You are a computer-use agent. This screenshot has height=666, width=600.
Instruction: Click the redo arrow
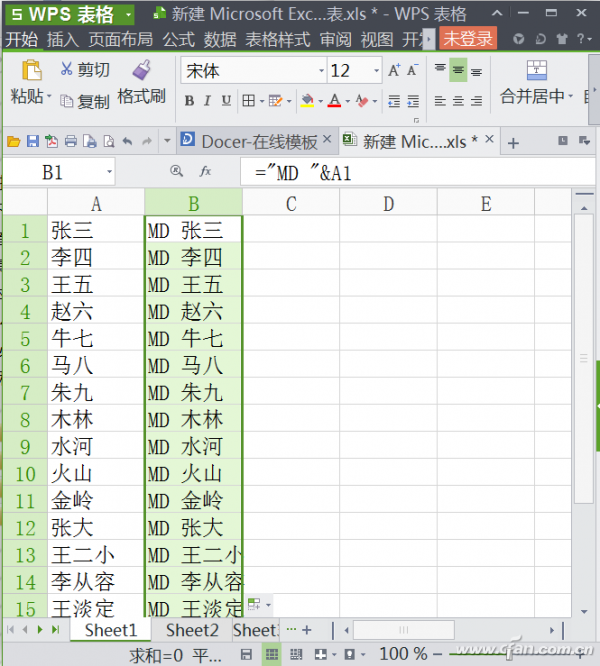coord(146,141)
